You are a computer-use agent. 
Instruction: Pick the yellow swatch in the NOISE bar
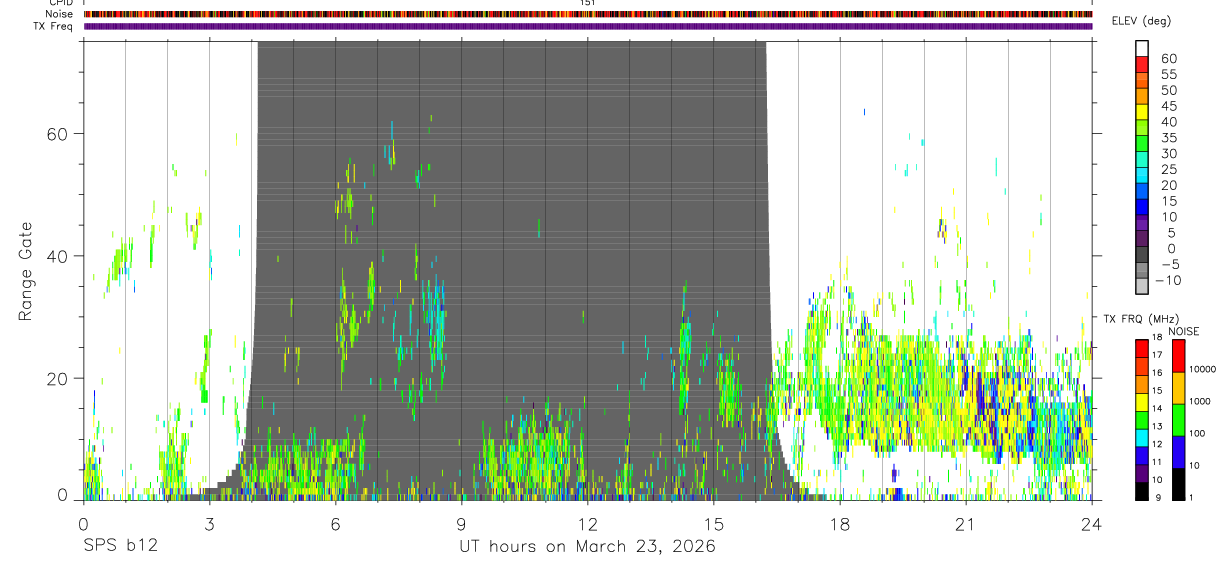1179,388
